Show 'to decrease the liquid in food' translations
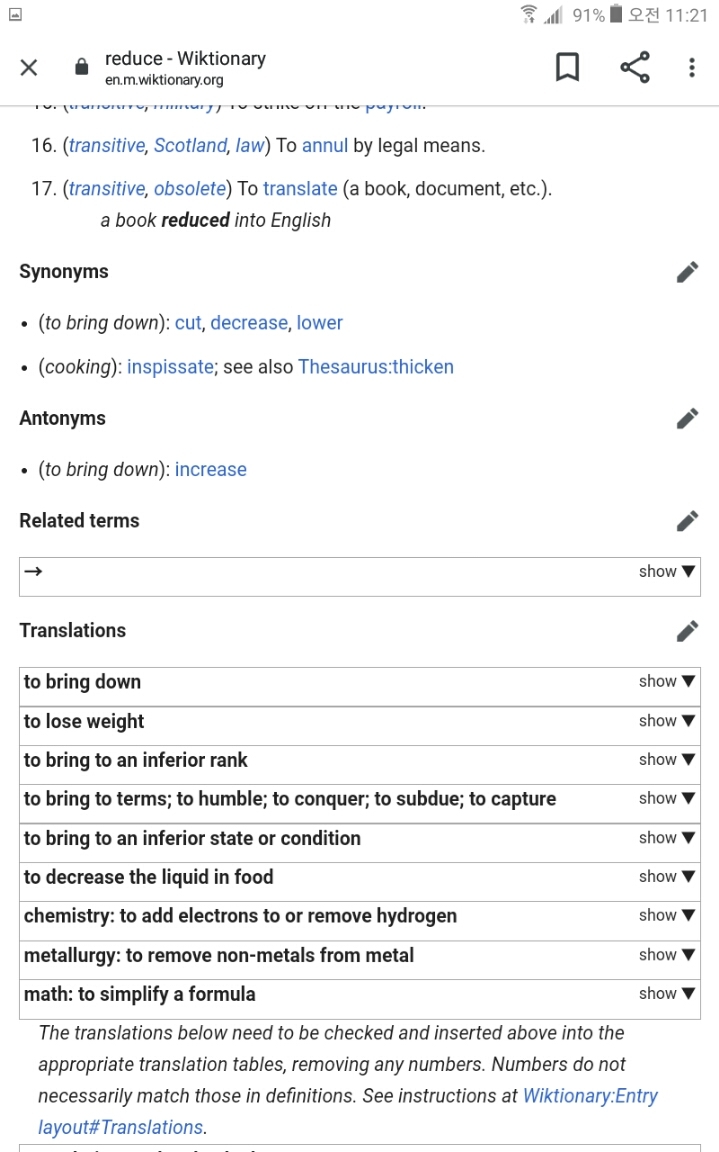This screenshot has height=1152, width=719. 666,877
